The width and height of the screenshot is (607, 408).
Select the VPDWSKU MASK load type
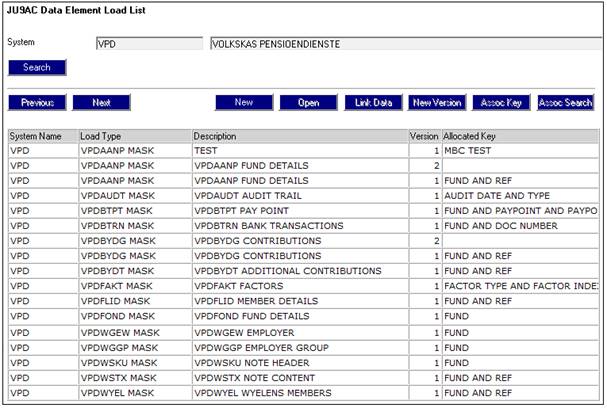point(135,363)
